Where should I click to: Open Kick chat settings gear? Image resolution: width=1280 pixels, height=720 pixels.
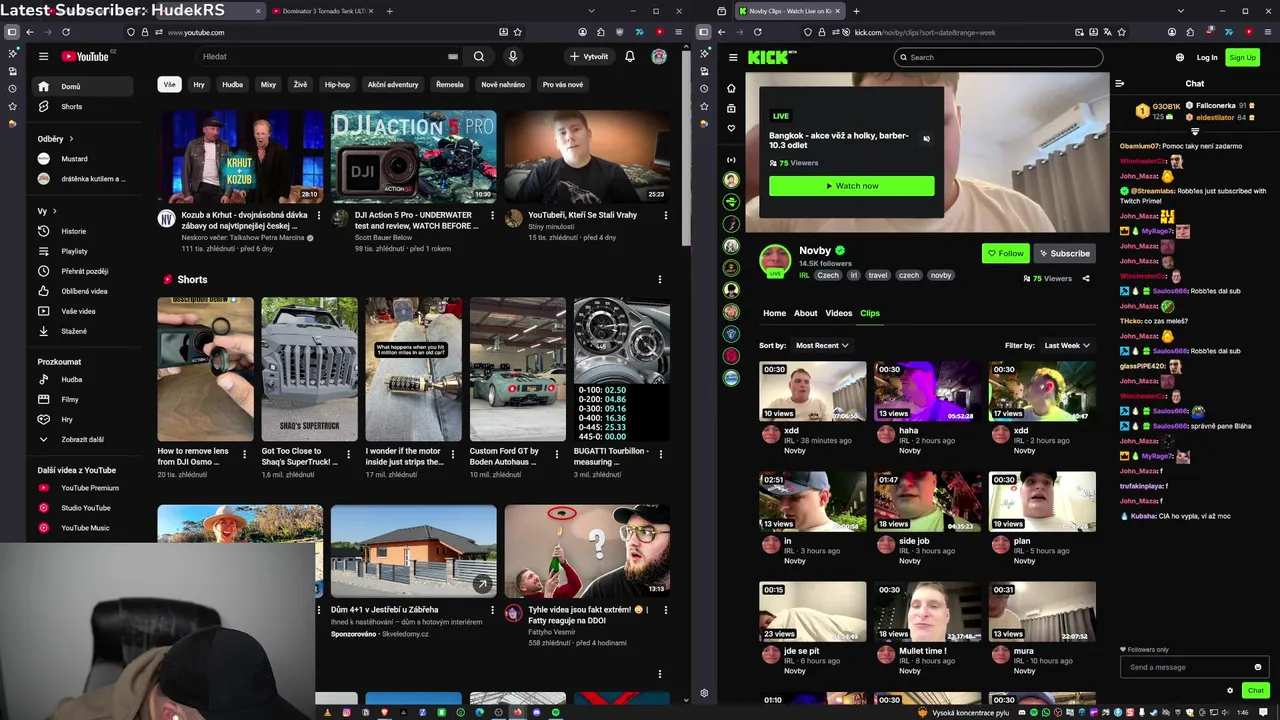coord(1230,690)
